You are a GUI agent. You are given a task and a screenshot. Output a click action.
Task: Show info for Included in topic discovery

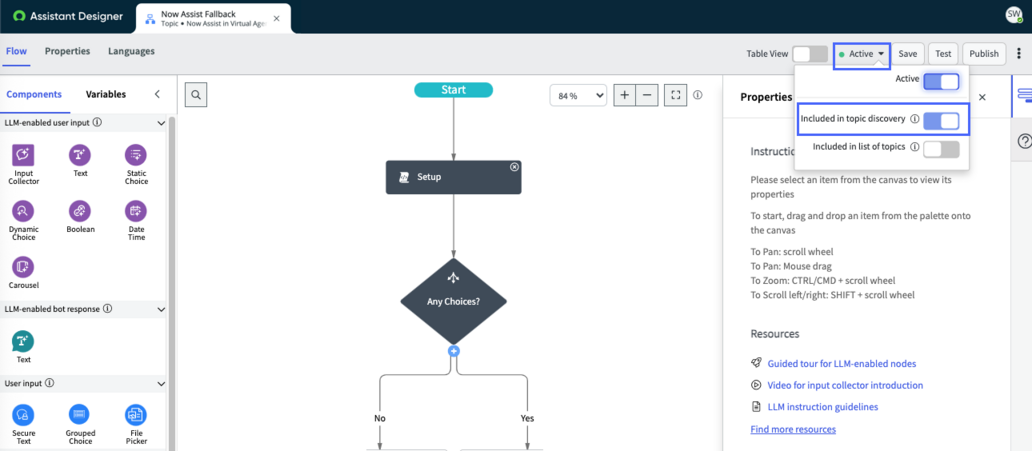914,119
